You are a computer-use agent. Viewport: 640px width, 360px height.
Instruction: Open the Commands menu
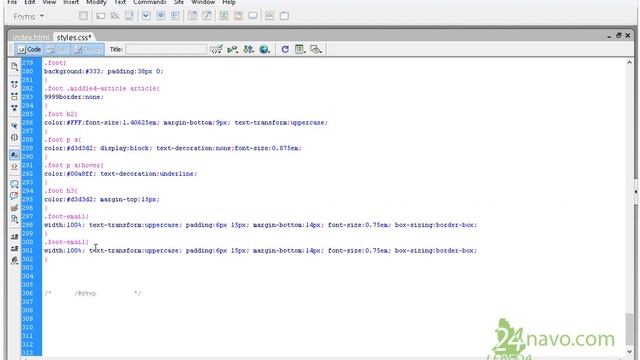coord(149,2)
